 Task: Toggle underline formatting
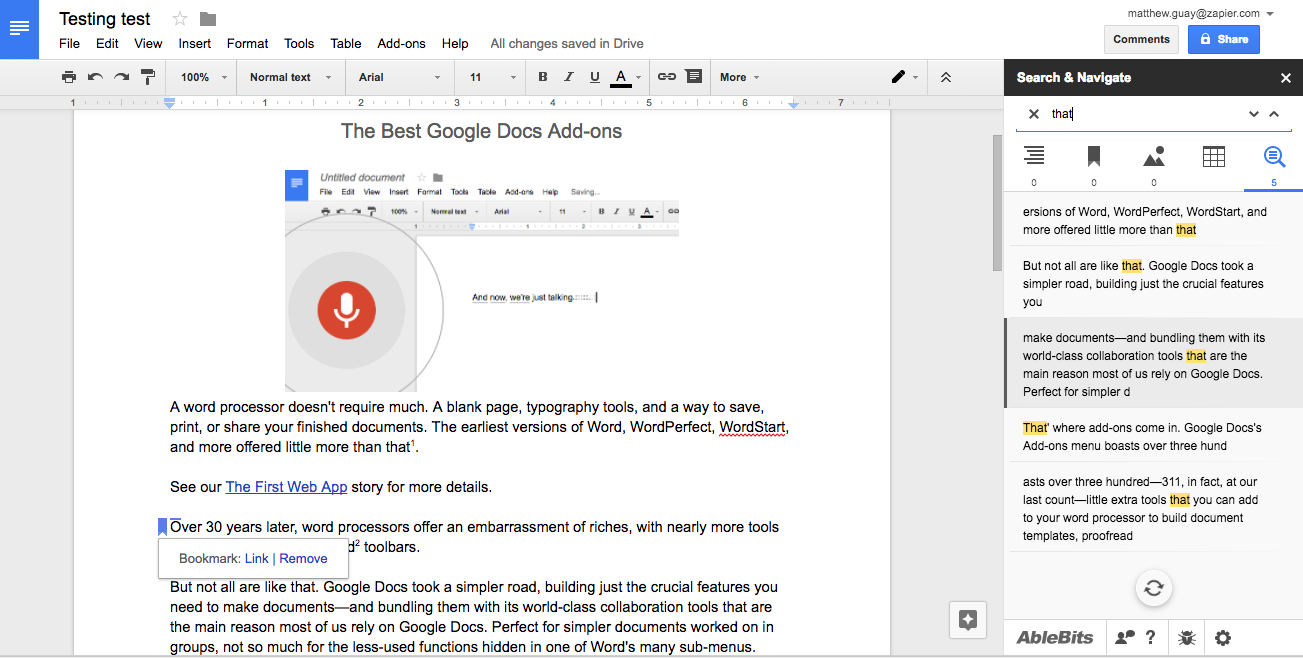pos(595,77)
